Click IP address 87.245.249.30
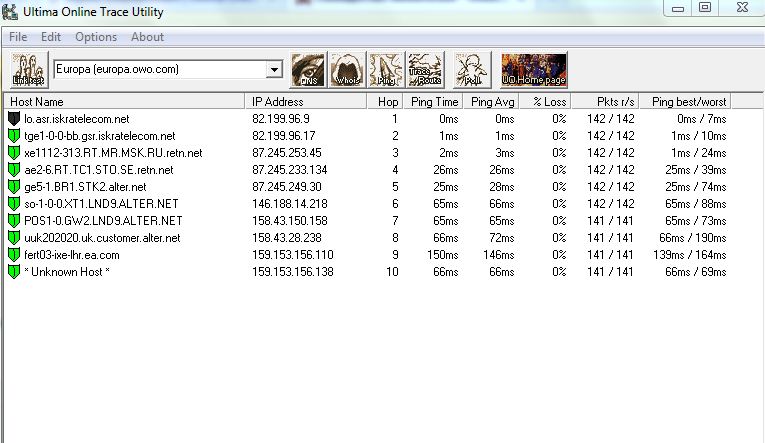This screenshot has width=765, height=443. 286,187
